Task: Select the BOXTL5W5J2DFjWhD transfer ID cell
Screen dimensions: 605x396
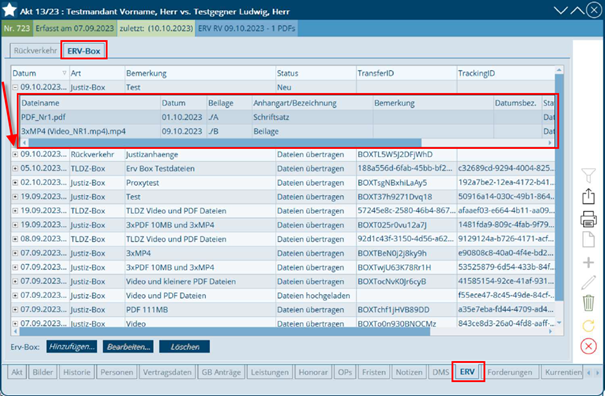Action: 406,154
